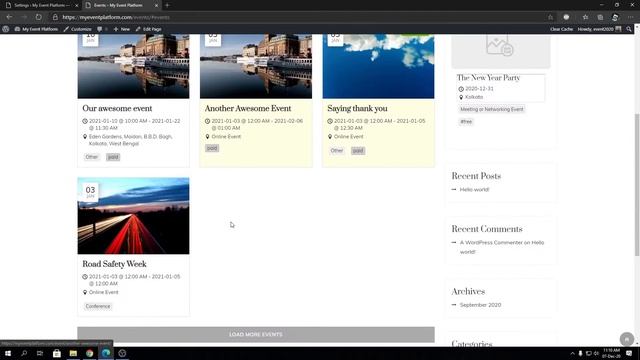Switch to Edge on the taskbar

[106, 353]
